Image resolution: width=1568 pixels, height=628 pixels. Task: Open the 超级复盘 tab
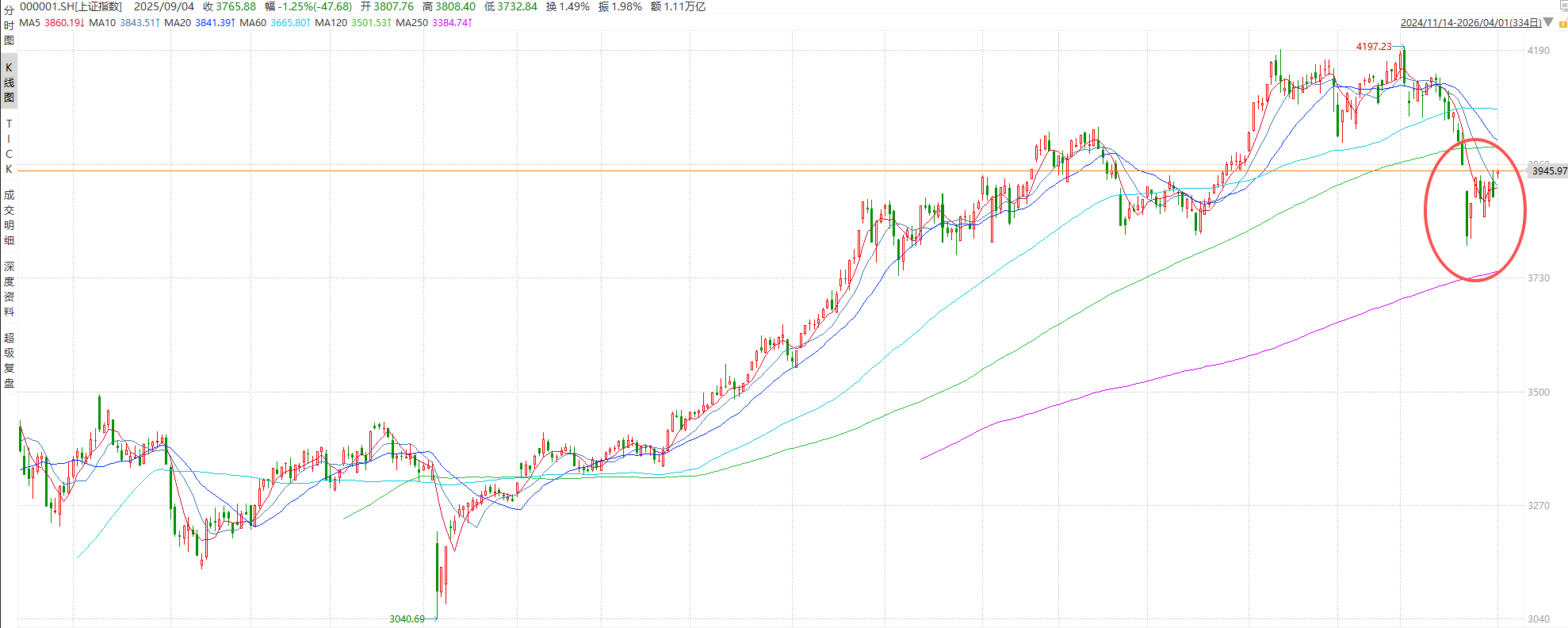[x=9, y=360]
